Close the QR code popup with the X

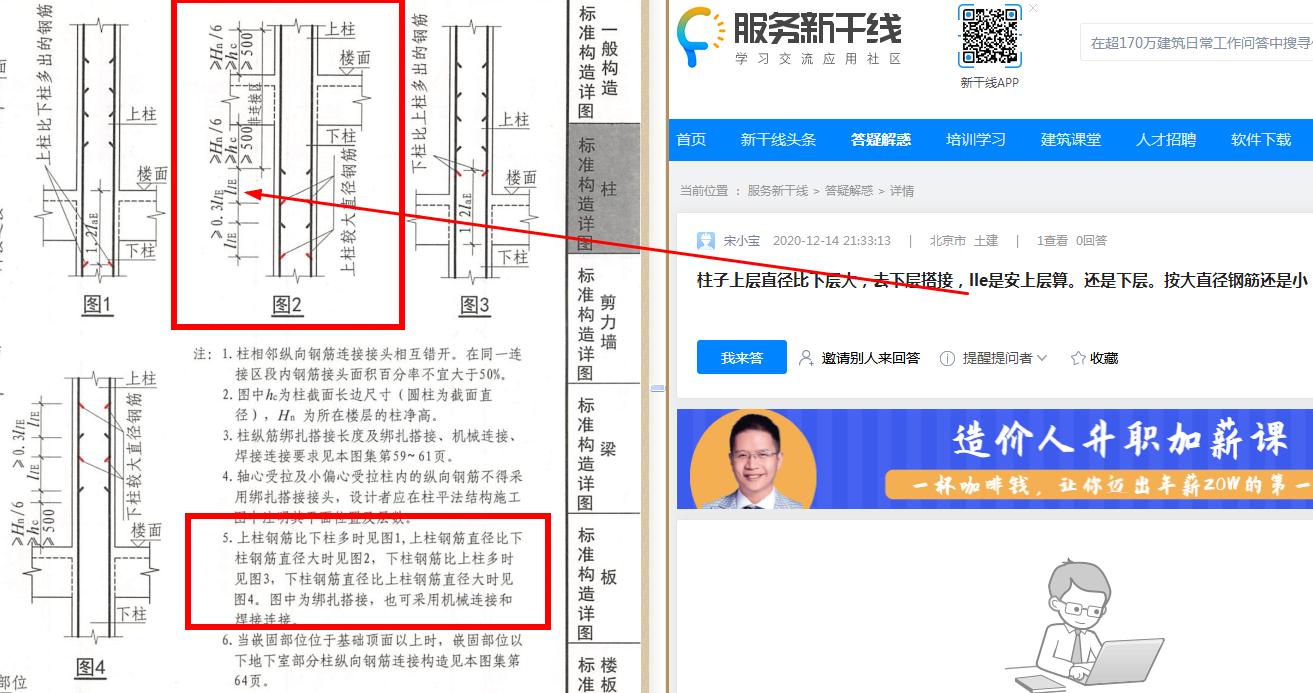[x=1033, y=8]
